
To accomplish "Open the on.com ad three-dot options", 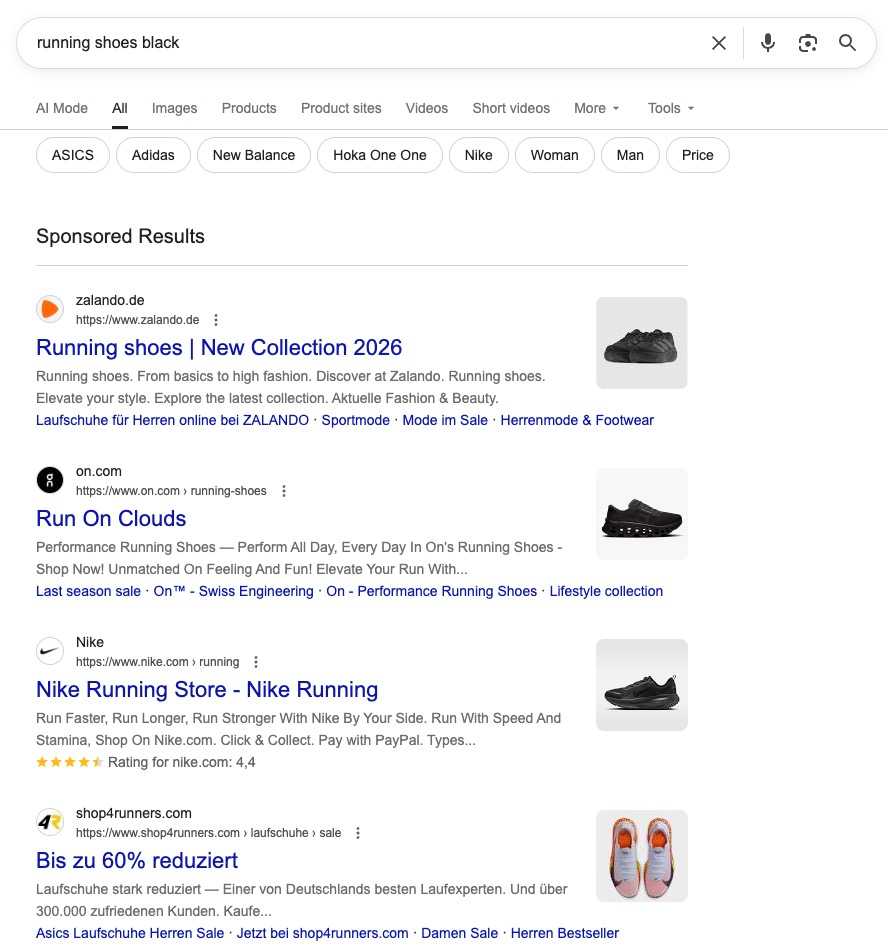I will point(284,491).
